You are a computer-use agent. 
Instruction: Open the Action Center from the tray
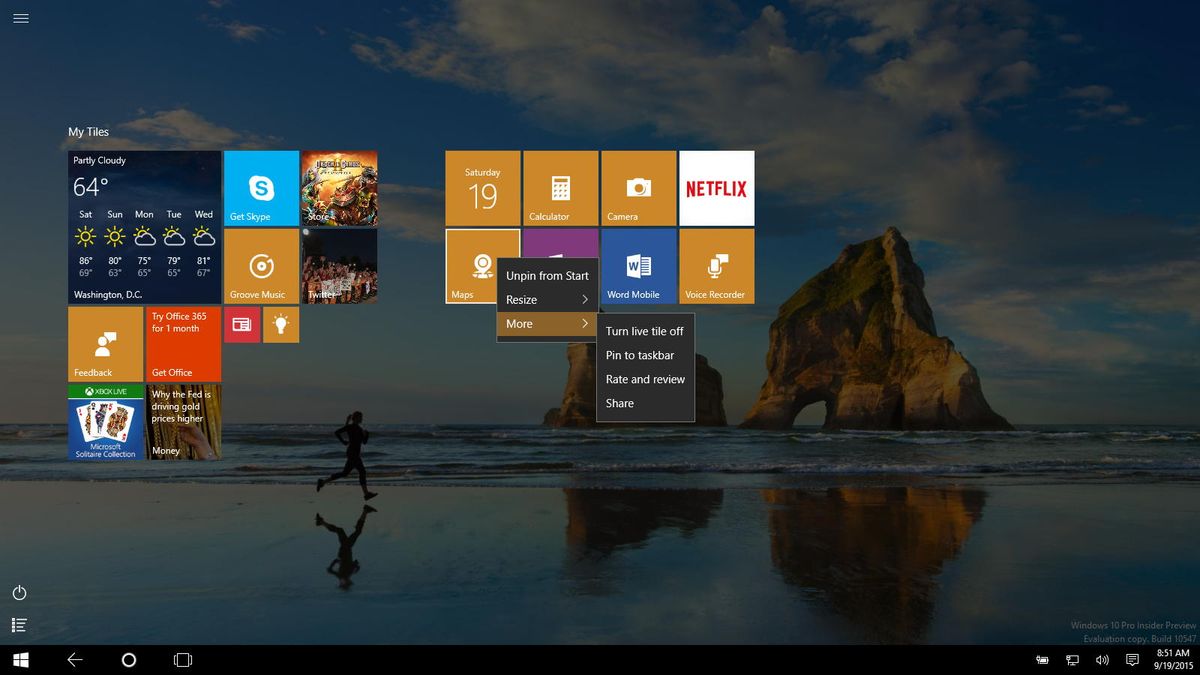pyautogui.click(x=1131, y=660)
